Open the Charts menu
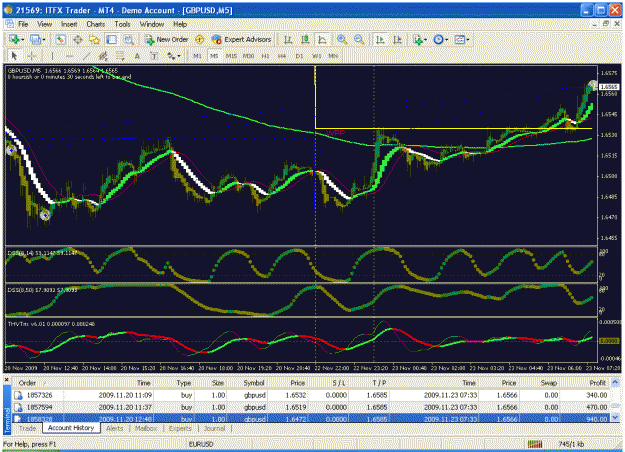This screenshot has height=452, width=625. [x=96, y=24]
